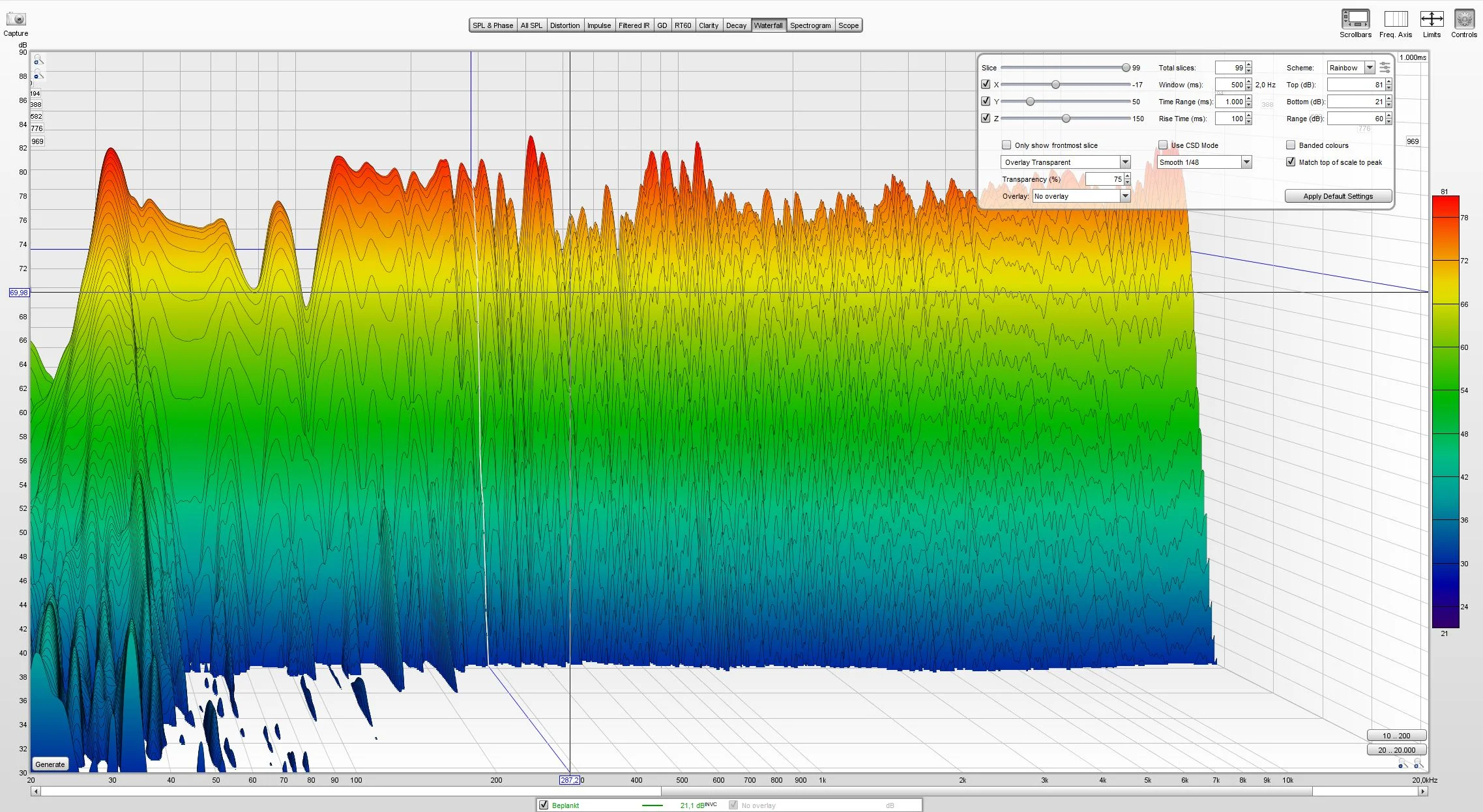Click the X rotation slider handle

1055,85
